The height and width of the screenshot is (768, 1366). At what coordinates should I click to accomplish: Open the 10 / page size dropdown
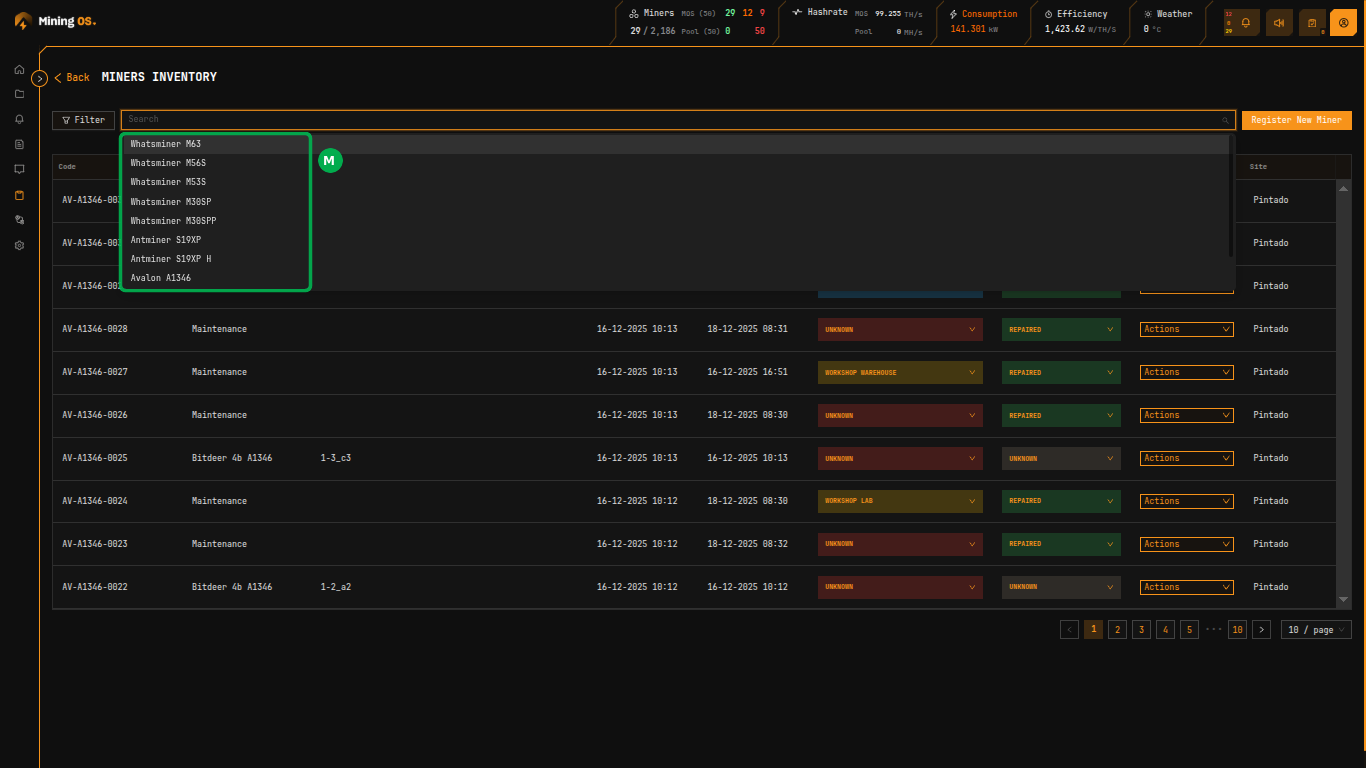(x=1315, y=630)
